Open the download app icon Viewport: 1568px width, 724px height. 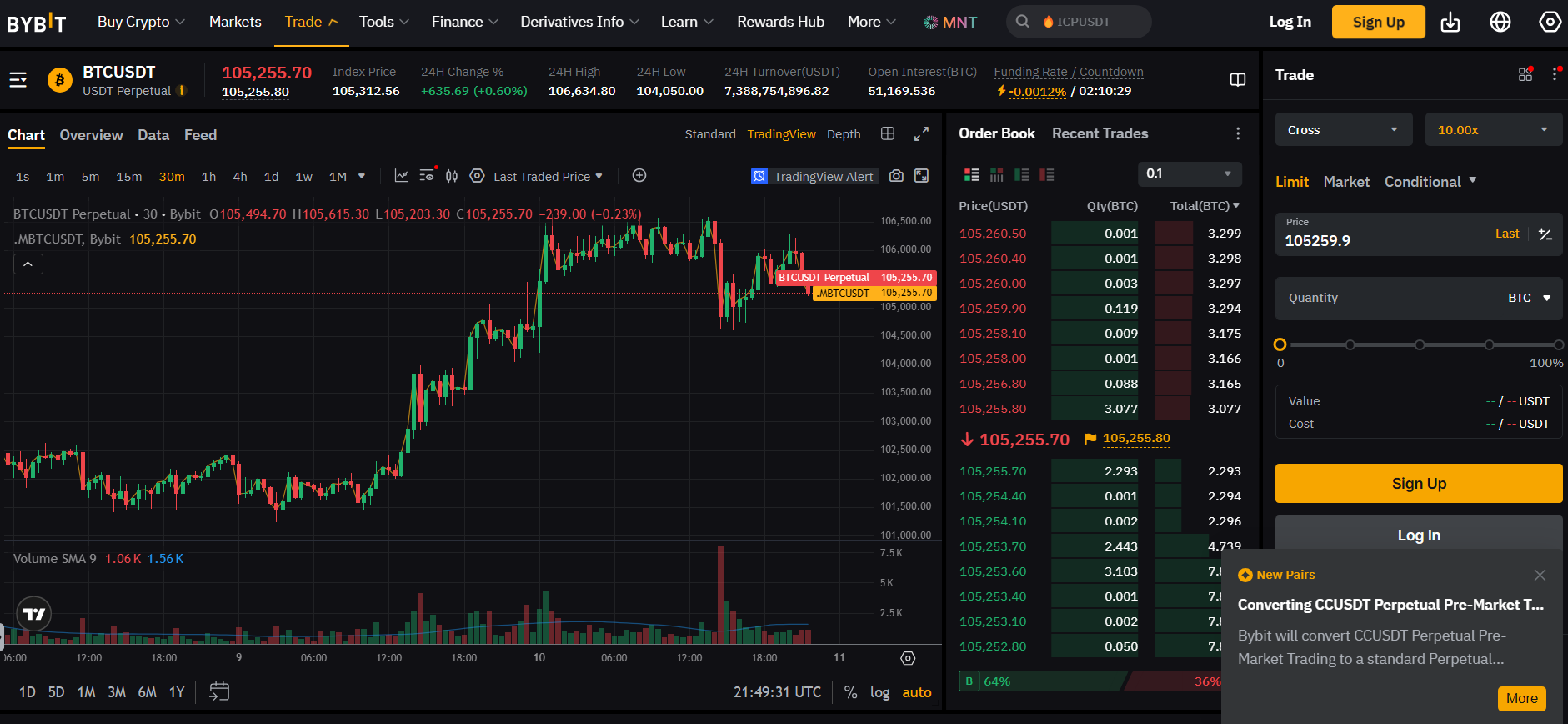[x=1450, y=23]
